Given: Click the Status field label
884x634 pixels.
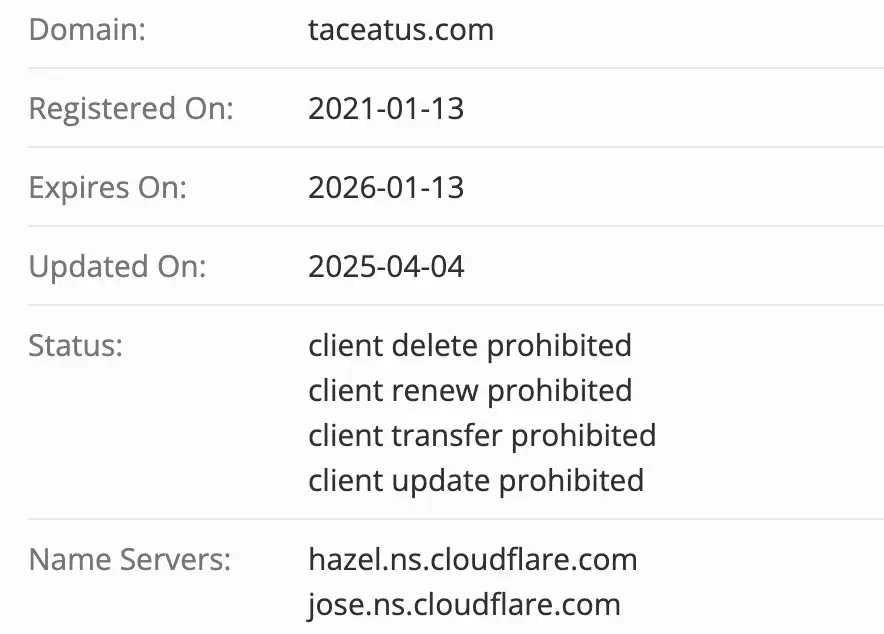Looking at the screenshot, I should tap(75, 346).
